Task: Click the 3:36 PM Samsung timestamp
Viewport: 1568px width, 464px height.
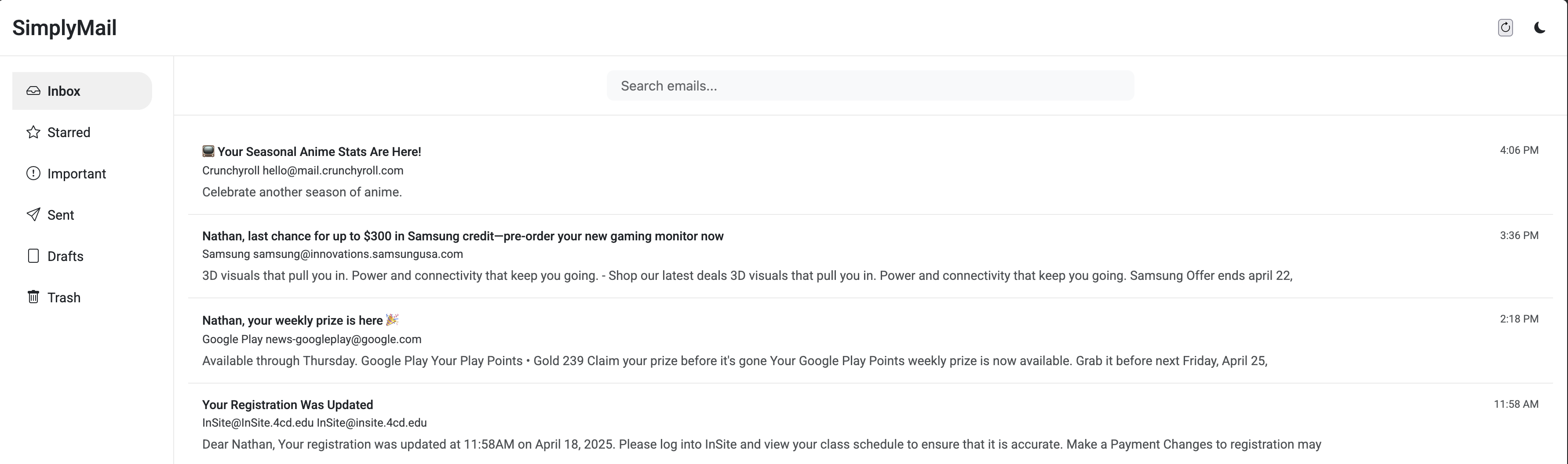Action: [1519, 236]
